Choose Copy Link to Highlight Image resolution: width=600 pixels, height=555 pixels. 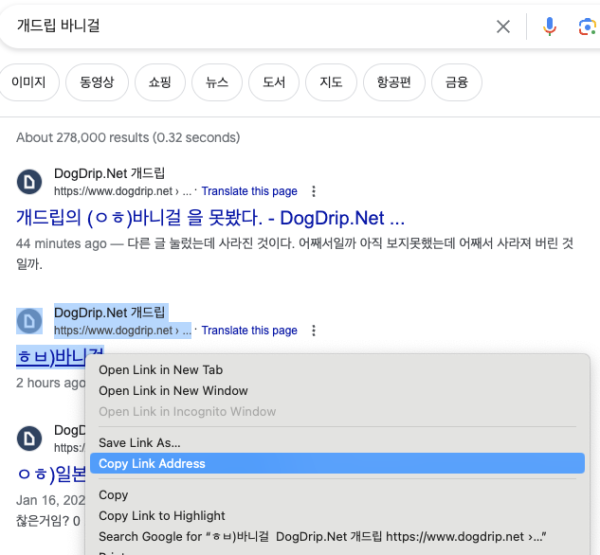coord(162,516)
